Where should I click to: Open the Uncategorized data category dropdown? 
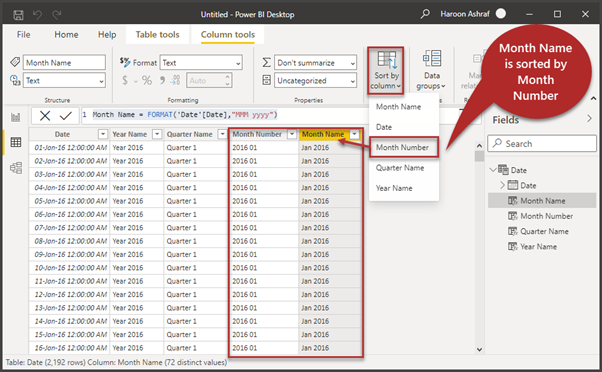[x=315, y=81]
